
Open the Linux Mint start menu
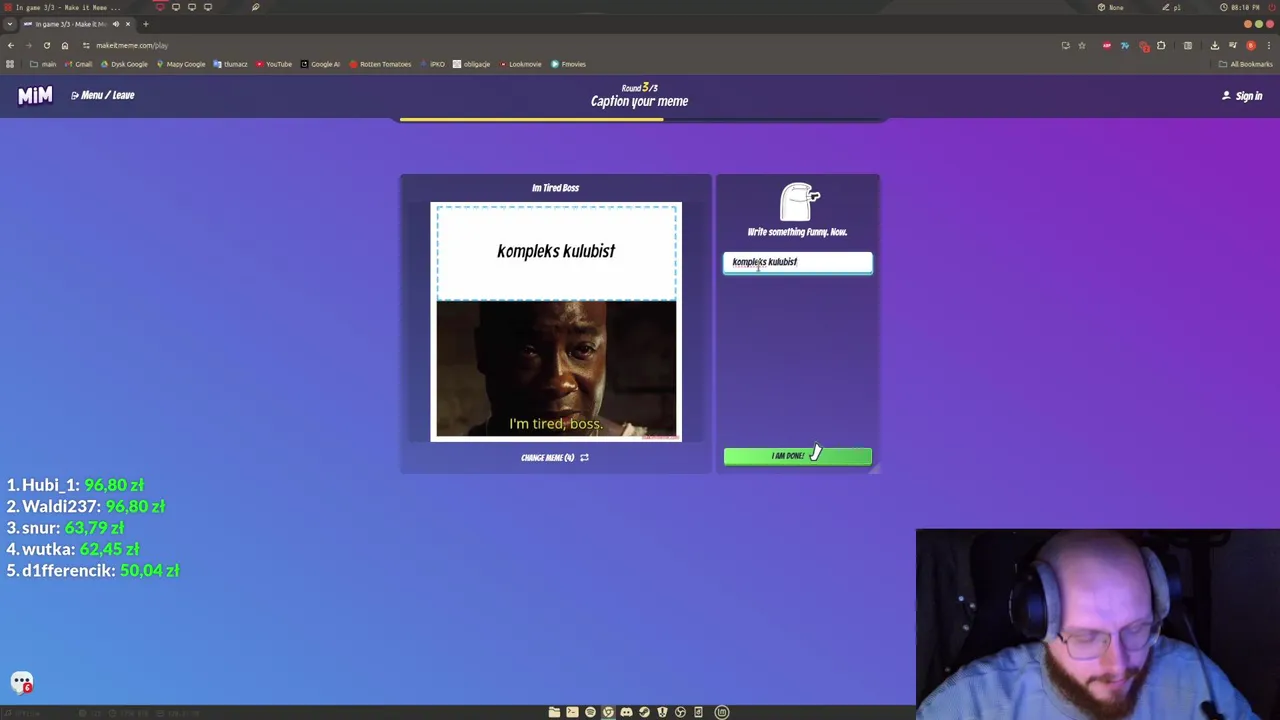coord(722,712)
